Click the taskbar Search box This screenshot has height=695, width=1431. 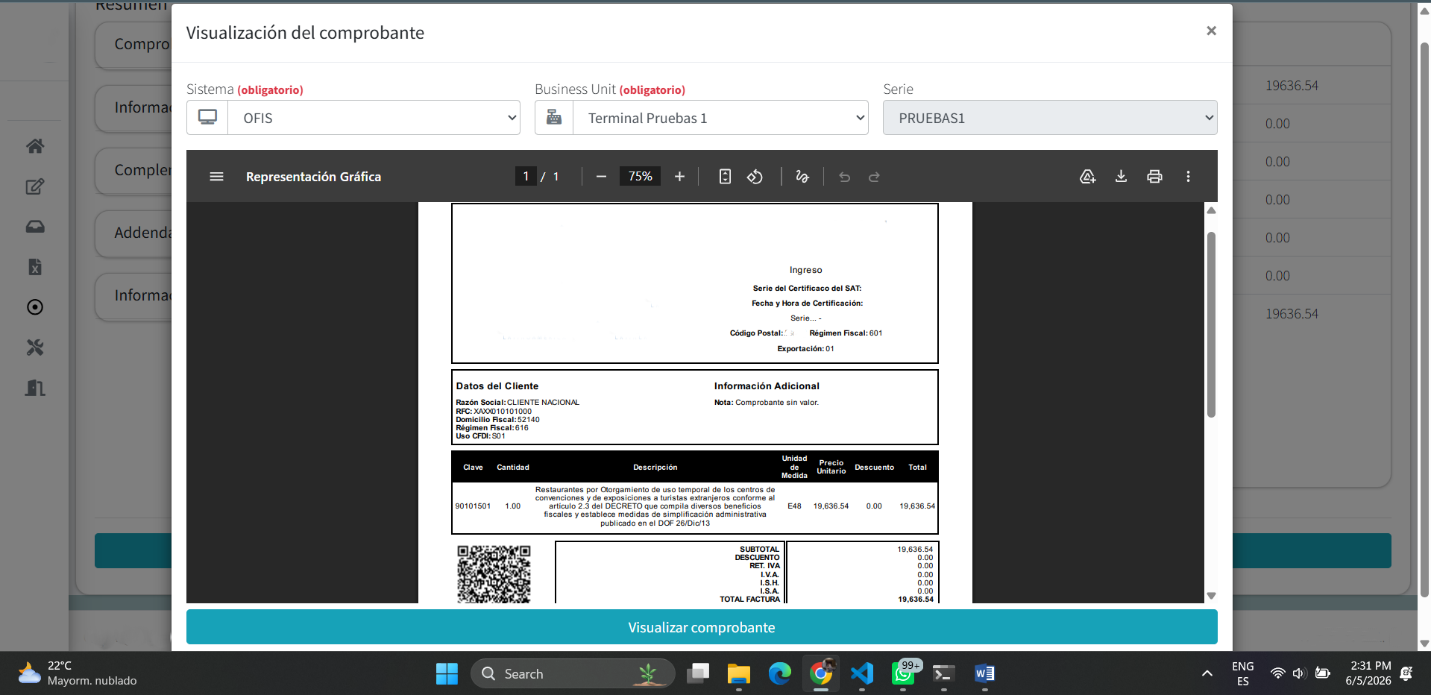[x=573, y=673]
